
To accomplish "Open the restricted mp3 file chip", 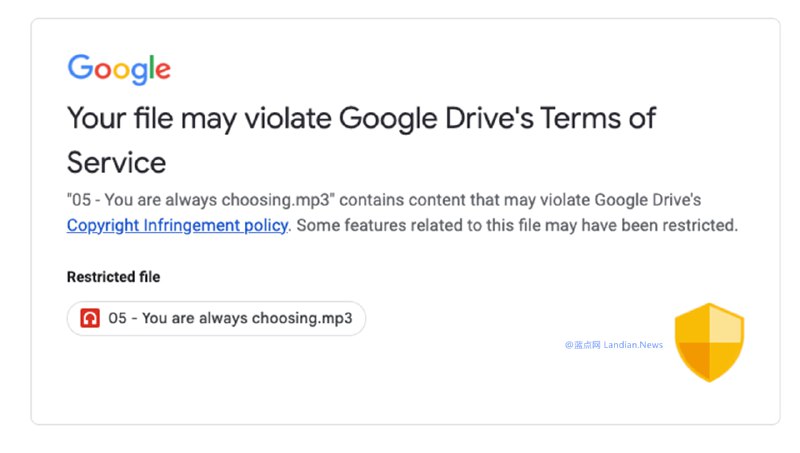I will pos(216,319).
